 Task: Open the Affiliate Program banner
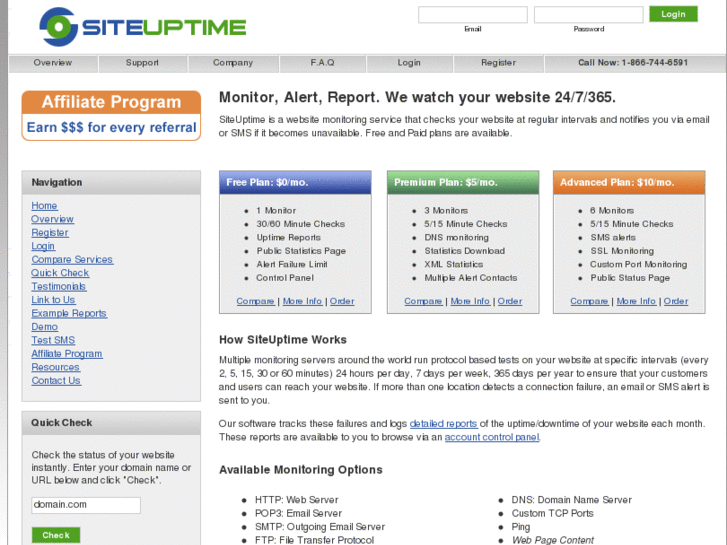(x=111, y=115)
